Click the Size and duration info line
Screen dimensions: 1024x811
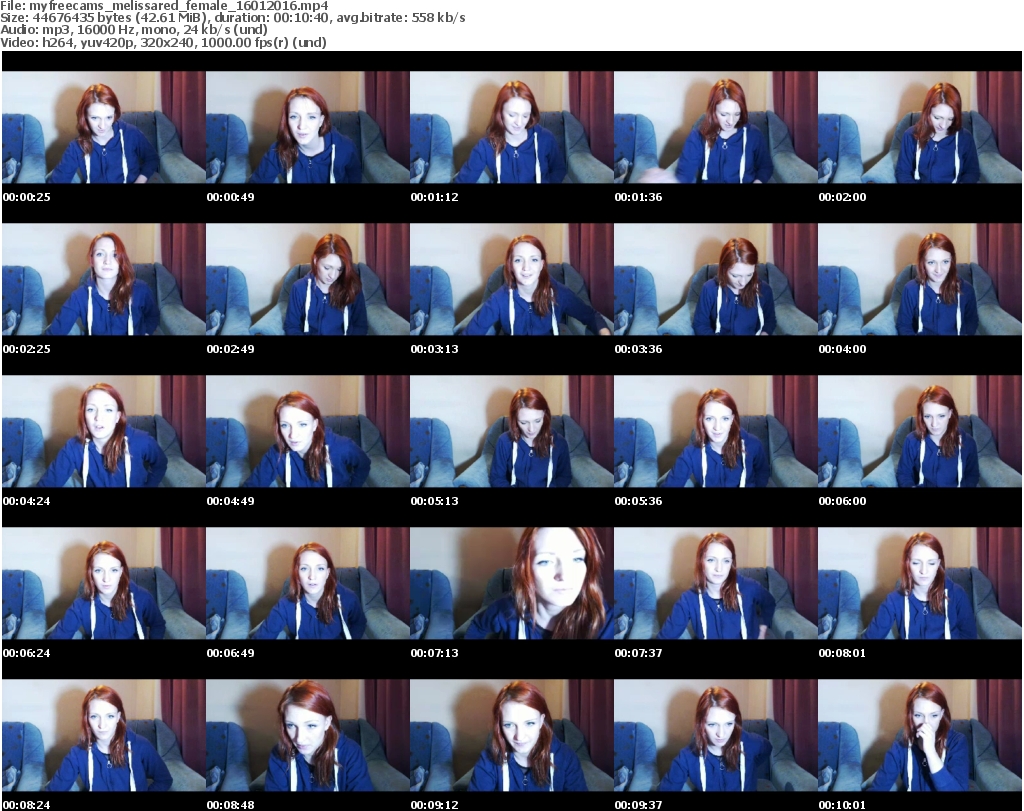point(232,18)
